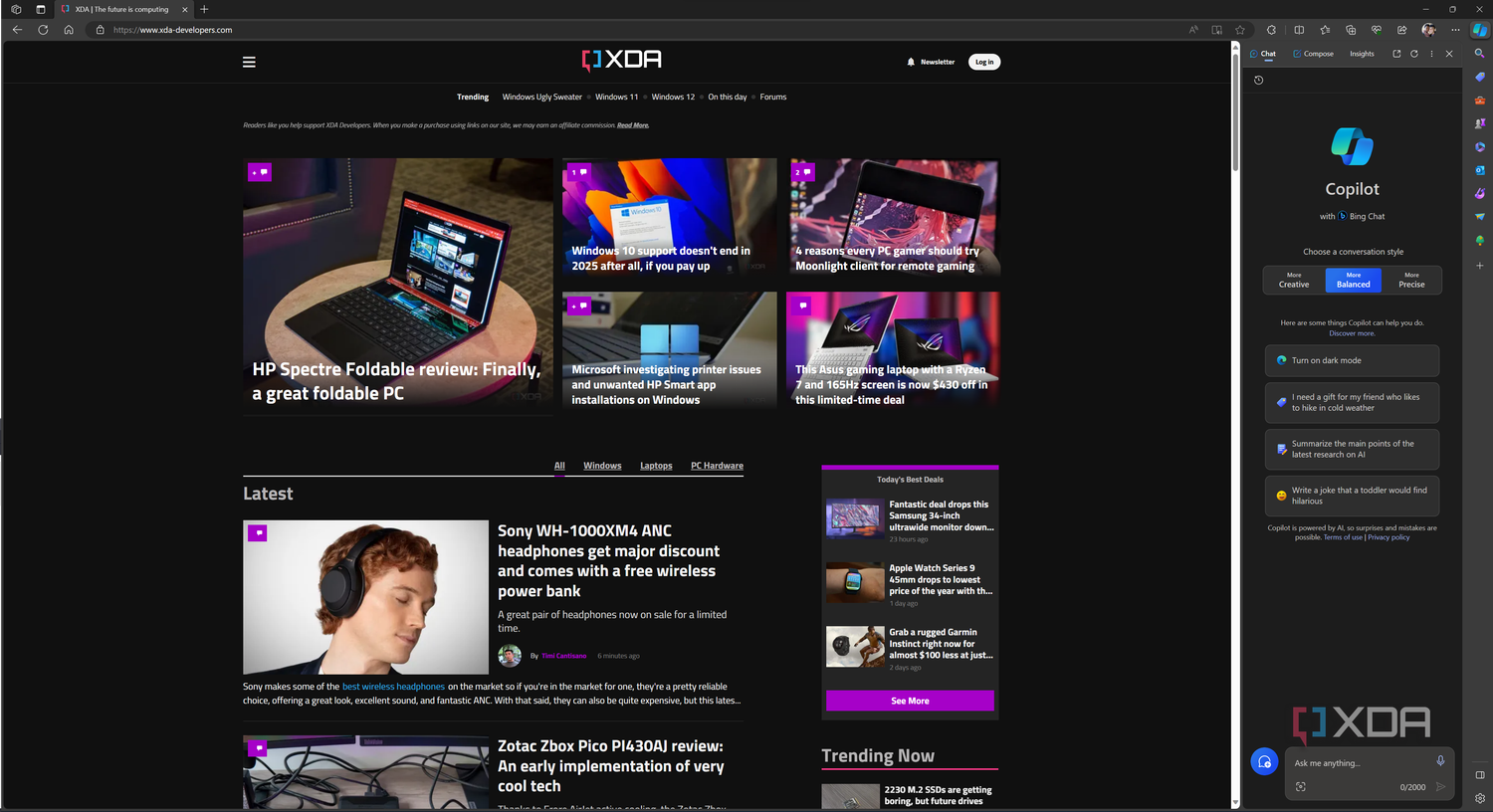Viewport: 1493px width, 812px height.
Task: Open Microsoft 365 icon in sidebar
Action: coord(1479,147)
